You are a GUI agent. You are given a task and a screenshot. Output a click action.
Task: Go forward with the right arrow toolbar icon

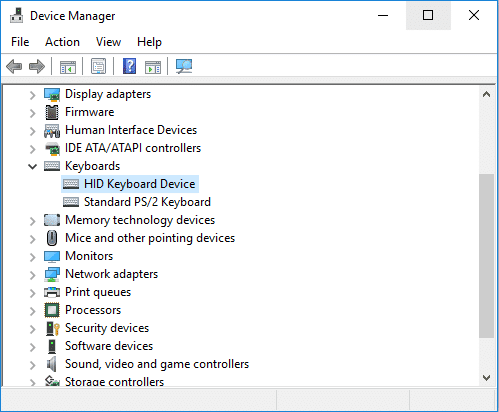pyautogui.click(x=37, y=66)
